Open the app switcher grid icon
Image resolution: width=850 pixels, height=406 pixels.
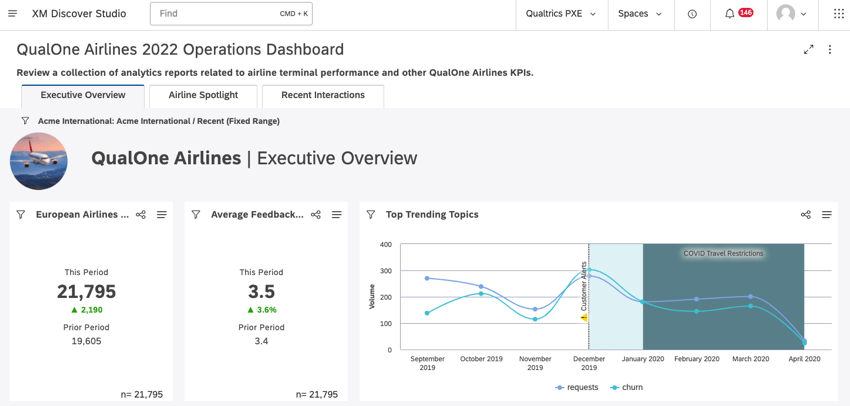838,14
